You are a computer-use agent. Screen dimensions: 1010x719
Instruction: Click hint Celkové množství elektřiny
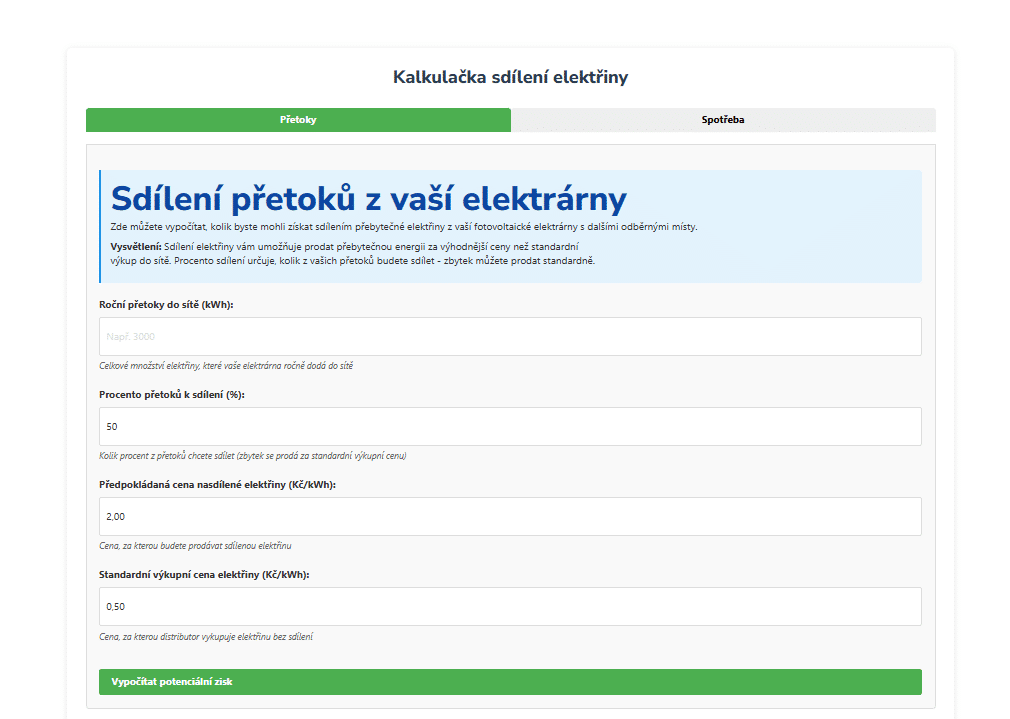pyautogui.click(x=226, y=366)
